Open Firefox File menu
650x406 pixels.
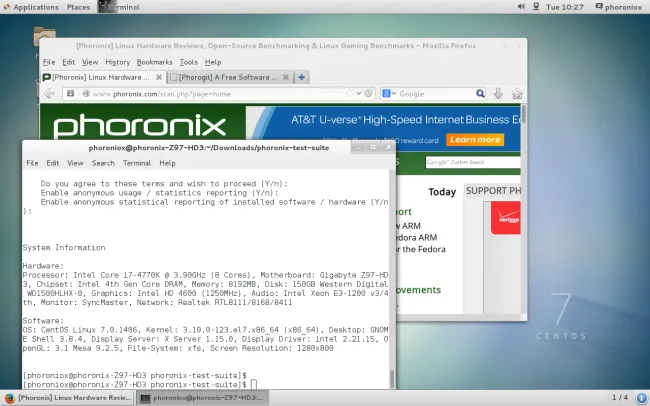49,62
